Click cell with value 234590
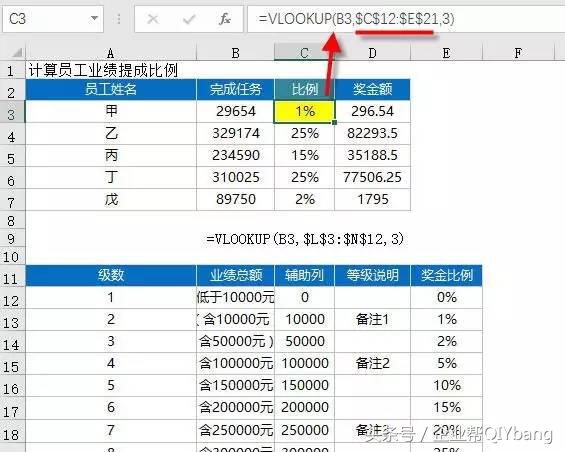This screenshot has width=565, height=452. (x=235, y=155)
